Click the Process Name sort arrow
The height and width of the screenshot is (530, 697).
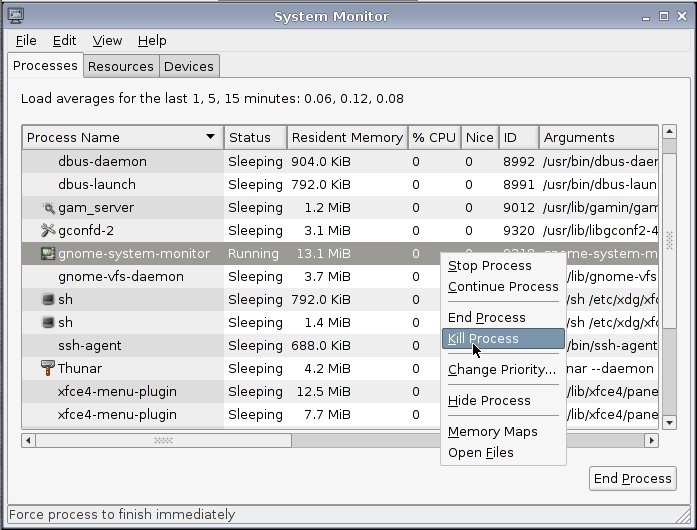(x=211, y=137)
